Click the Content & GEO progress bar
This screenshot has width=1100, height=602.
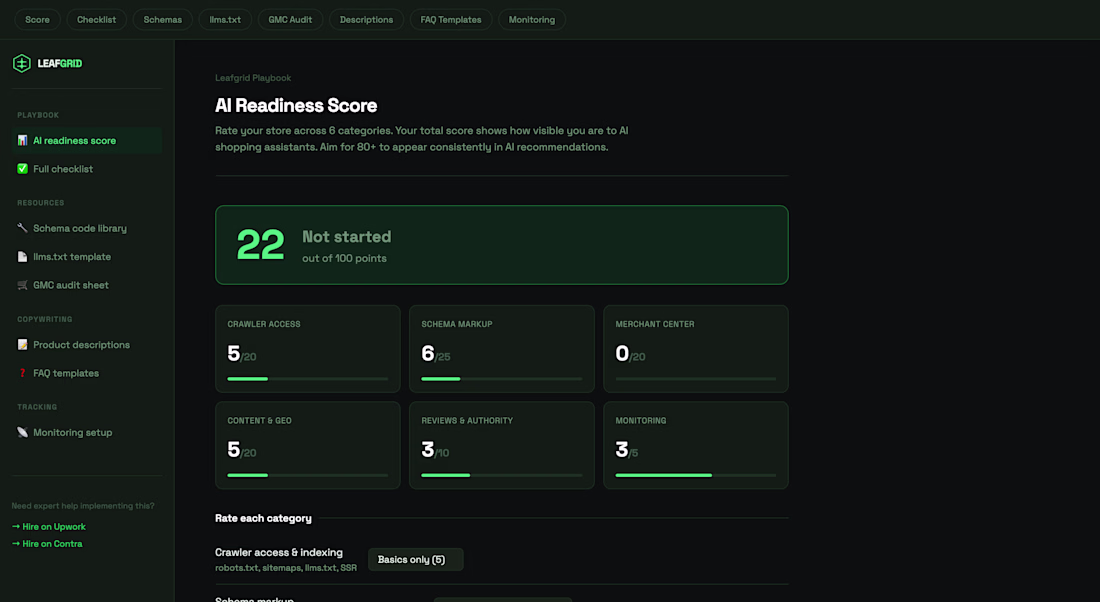pos(308,475)
